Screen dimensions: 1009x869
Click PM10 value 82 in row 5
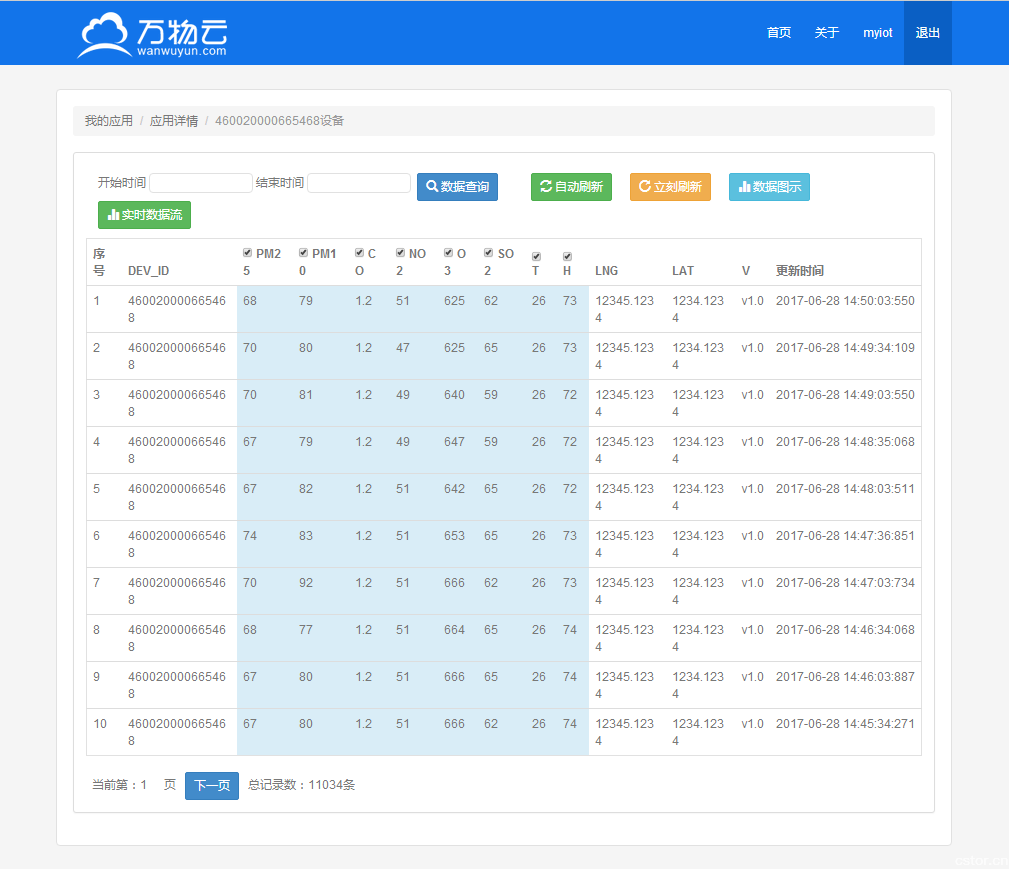point(306,489)
